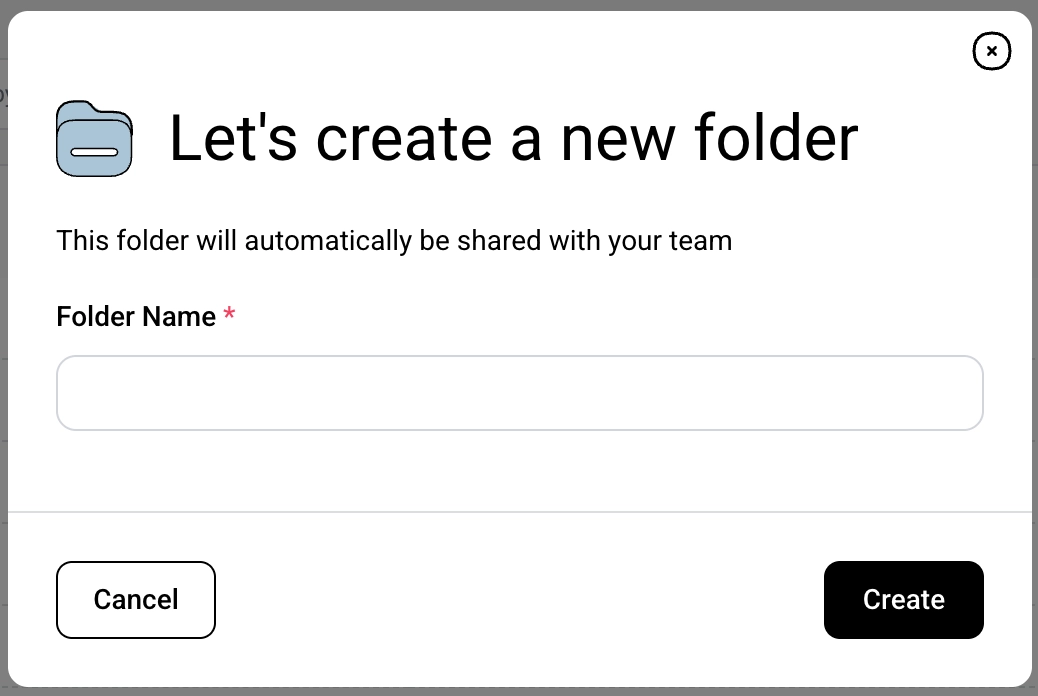
Task: Click the blue folder icon
Action: click(94, 139)
